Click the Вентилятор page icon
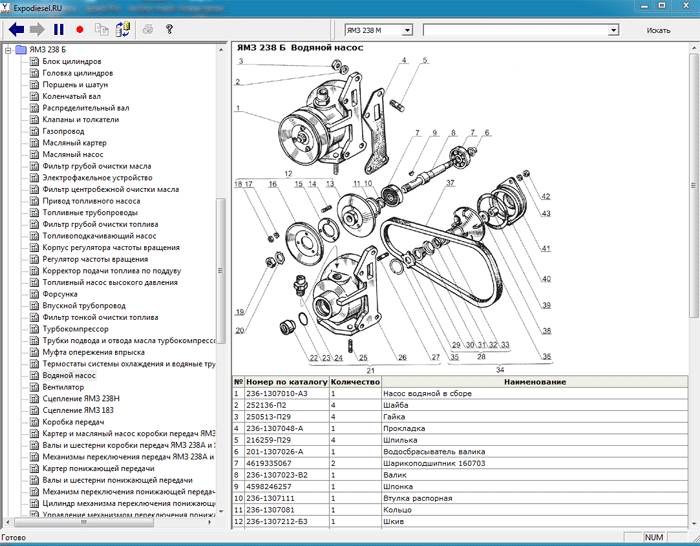This screenshot has width=700, height=546. (34, 387)
